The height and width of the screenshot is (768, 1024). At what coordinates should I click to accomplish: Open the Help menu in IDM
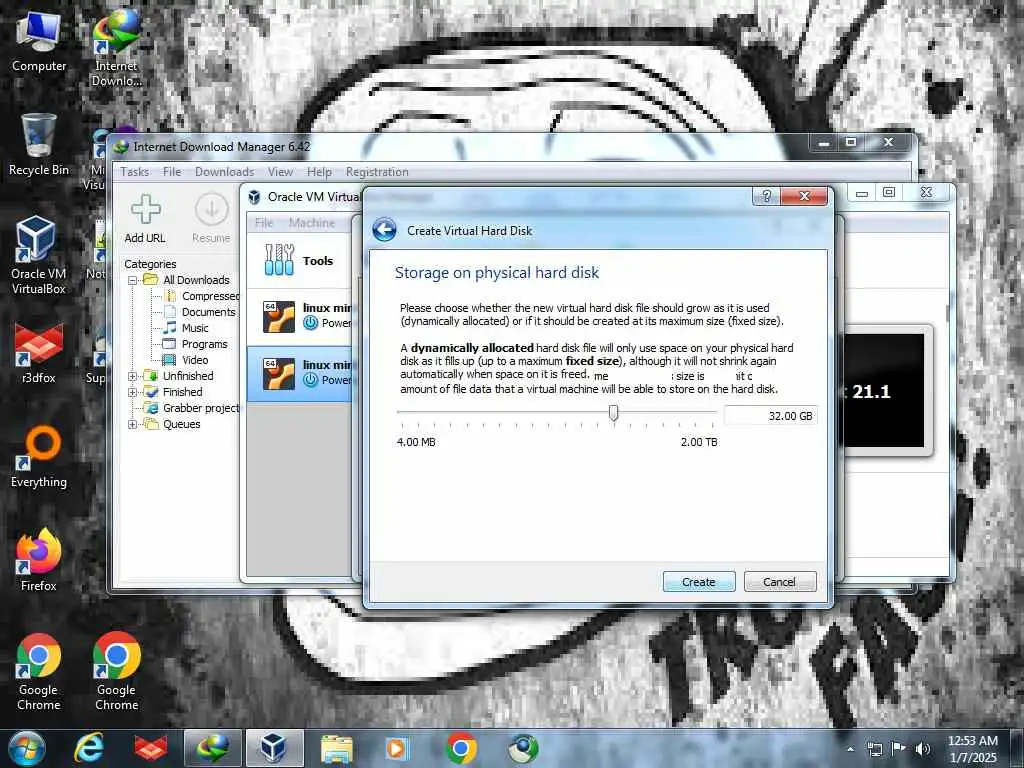point(319,172)
